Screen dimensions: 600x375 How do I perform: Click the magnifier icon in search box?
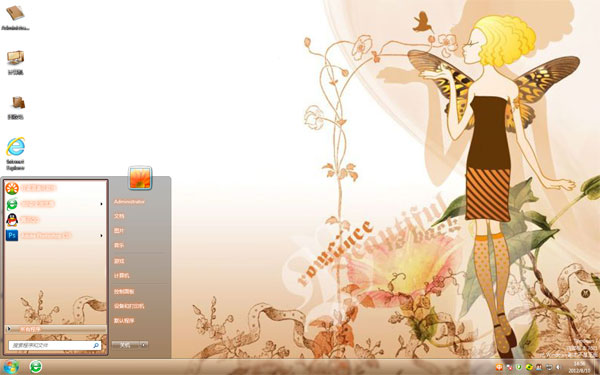pos(96,345)
